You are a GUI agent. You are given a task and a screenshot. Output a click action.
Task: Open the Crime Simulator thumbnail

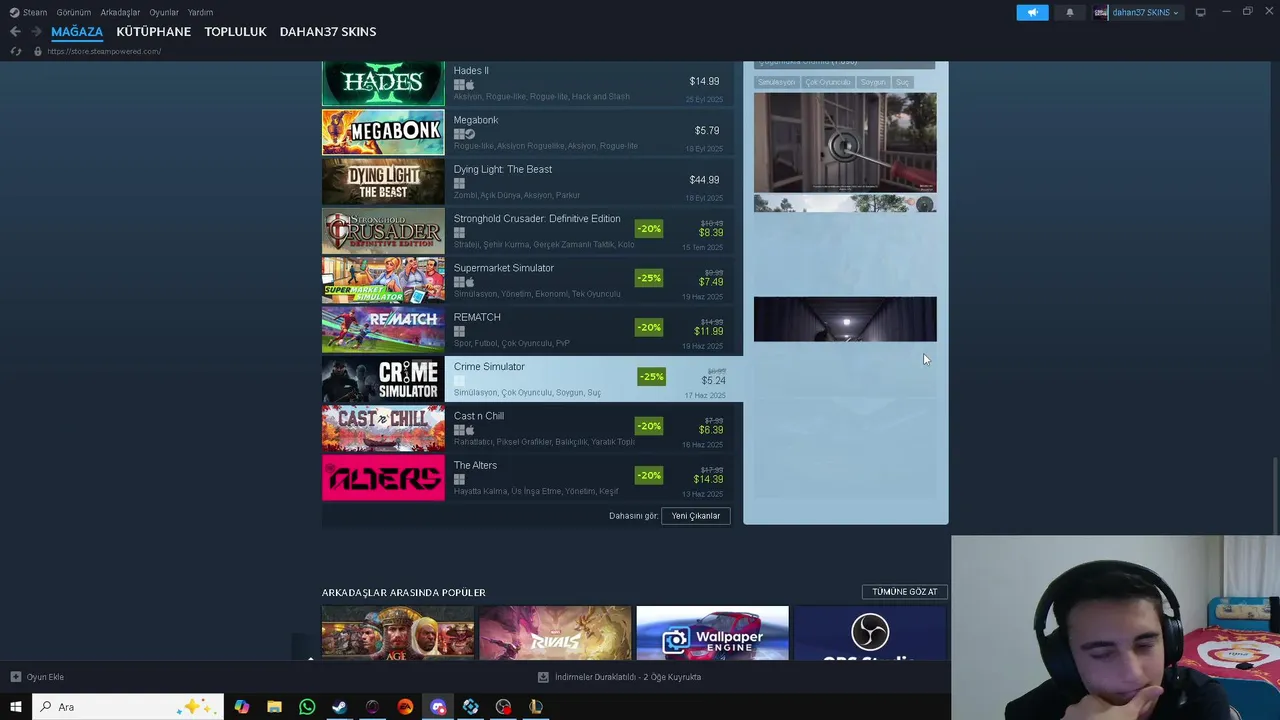coord(383,379)
